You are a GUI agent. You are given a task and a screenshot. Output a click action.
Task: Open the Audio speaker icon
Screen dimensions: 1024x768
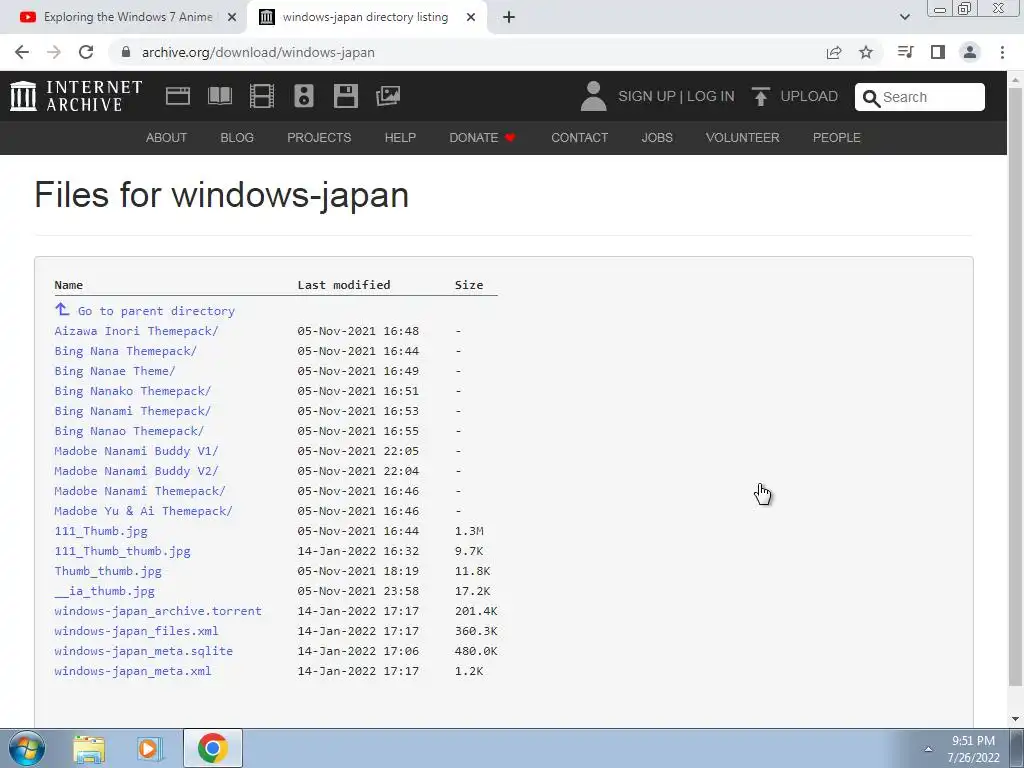304,96
